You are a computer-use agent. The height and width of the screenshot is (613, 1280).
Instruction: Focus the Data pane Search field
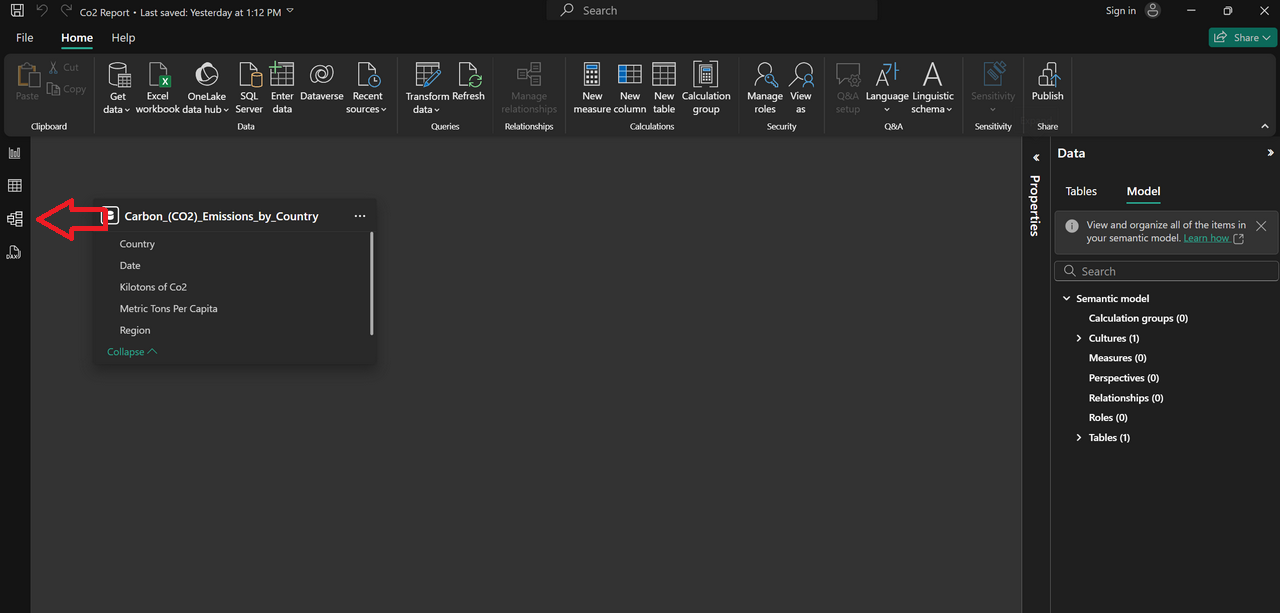(x=1166, y=271)
